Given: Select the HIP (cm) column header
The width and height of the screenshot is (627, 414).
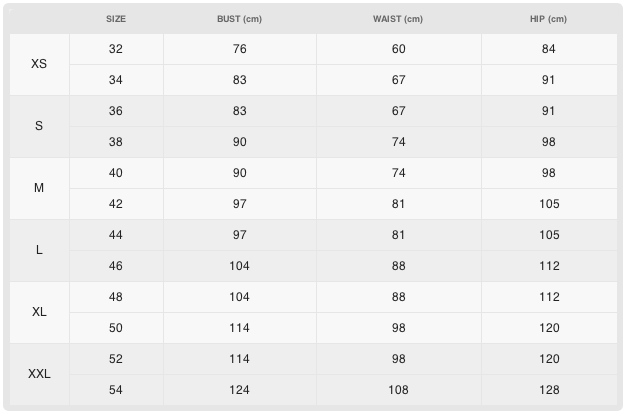Looking at the screenshot, I should (548, 19).
